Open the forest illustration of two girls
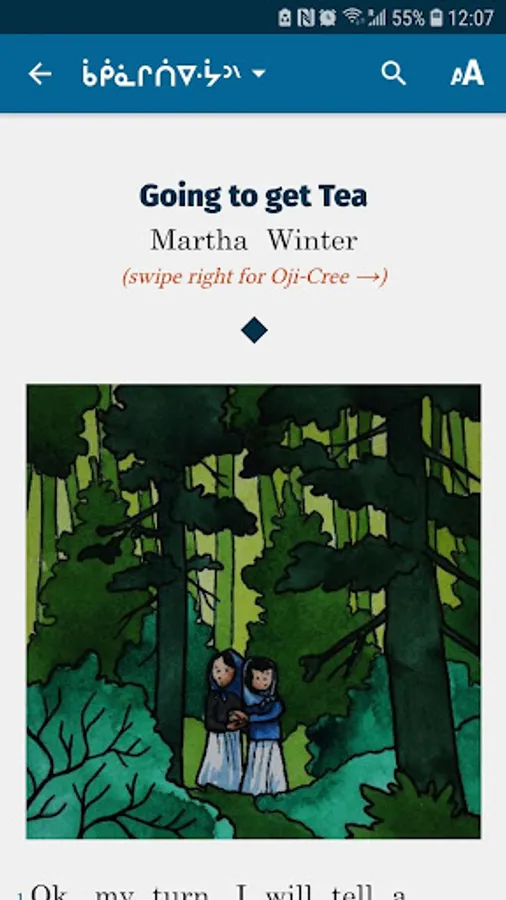This screenshot has height=900, width=506. coord(253,611)
